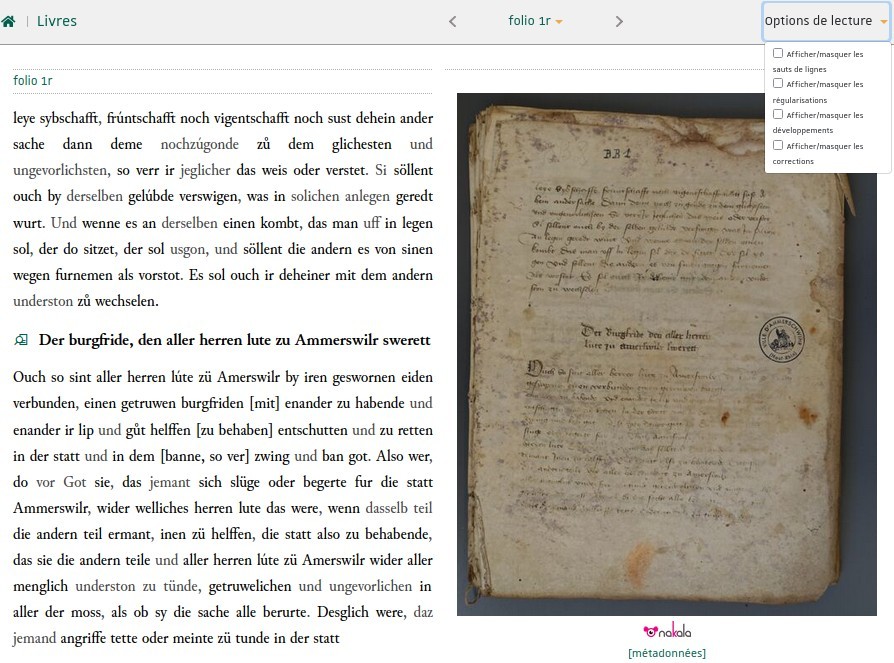
Task: Click the Der burgfride section heading text
Action: coord(234,340)
